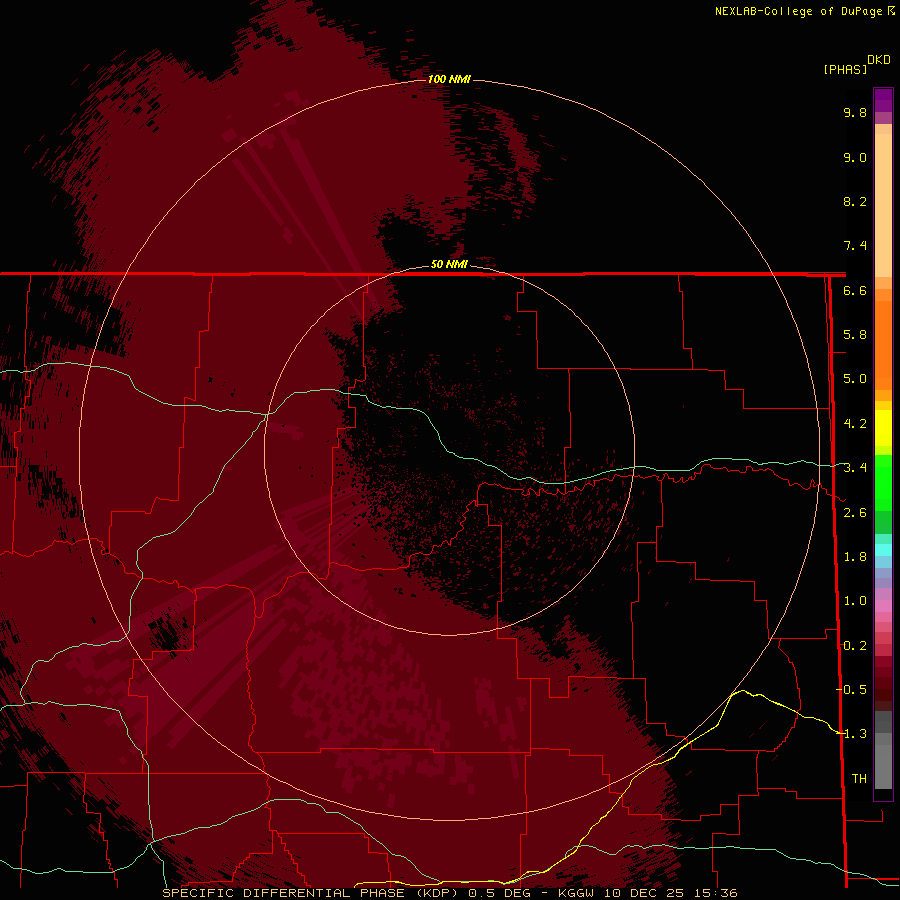
Task: Click the 0.5 DEG elevation text
Action: click(499, 893)
